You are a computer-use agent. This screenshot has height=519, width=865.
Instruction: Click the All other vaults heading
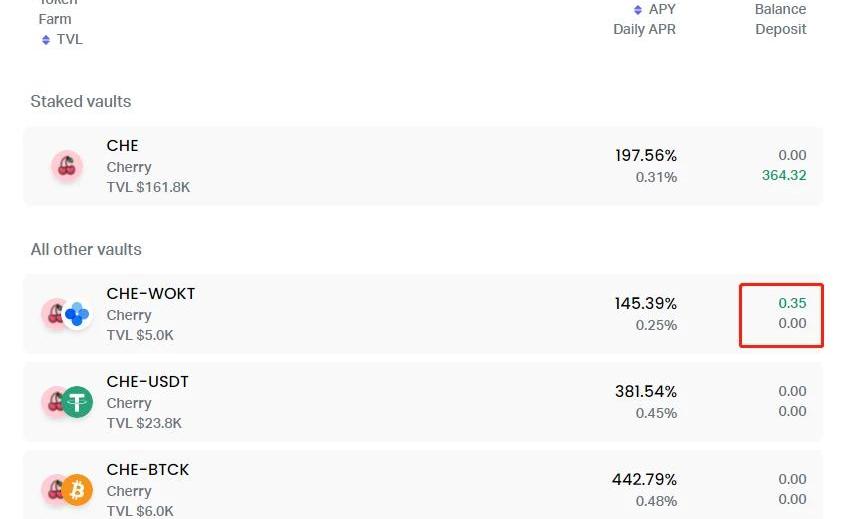[86, 250]
